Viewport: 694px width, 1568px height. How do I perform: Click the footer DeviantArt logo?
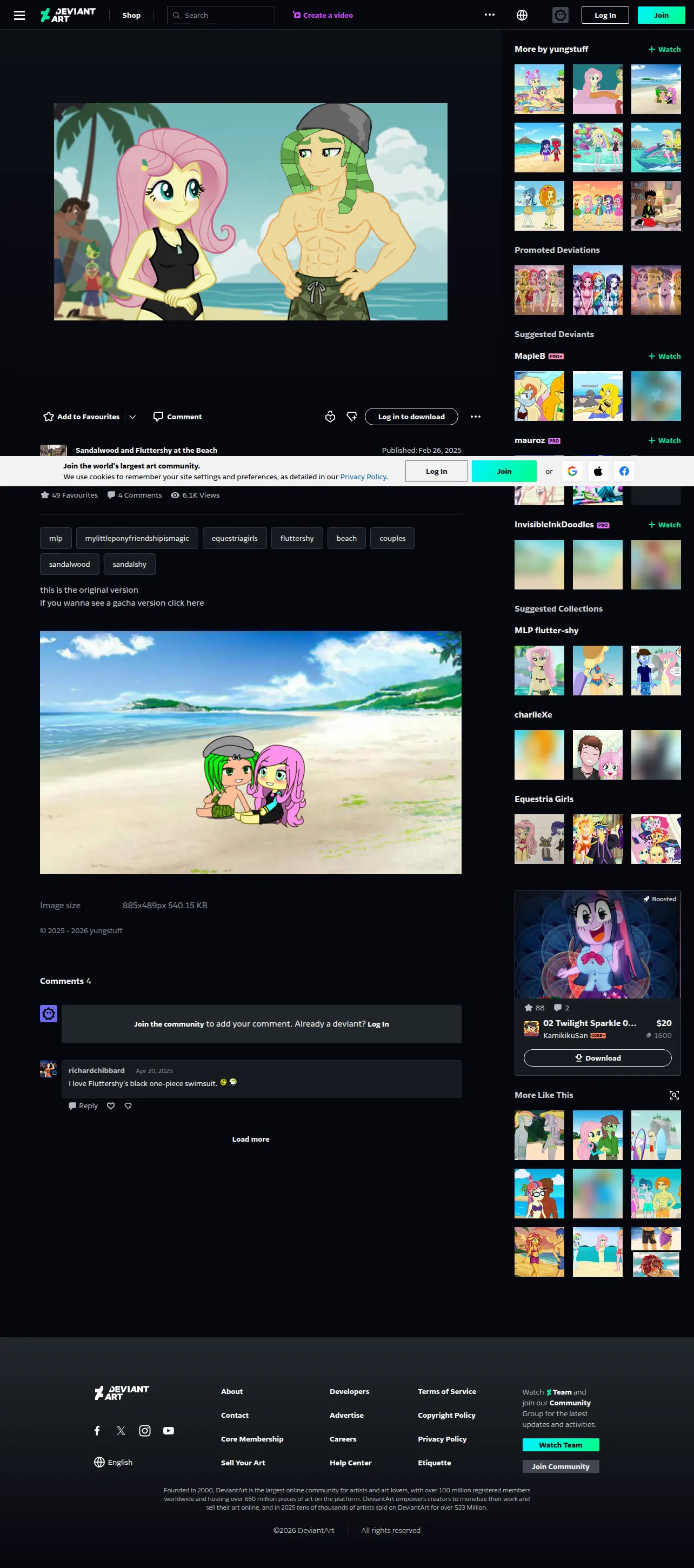[122, 1392]
